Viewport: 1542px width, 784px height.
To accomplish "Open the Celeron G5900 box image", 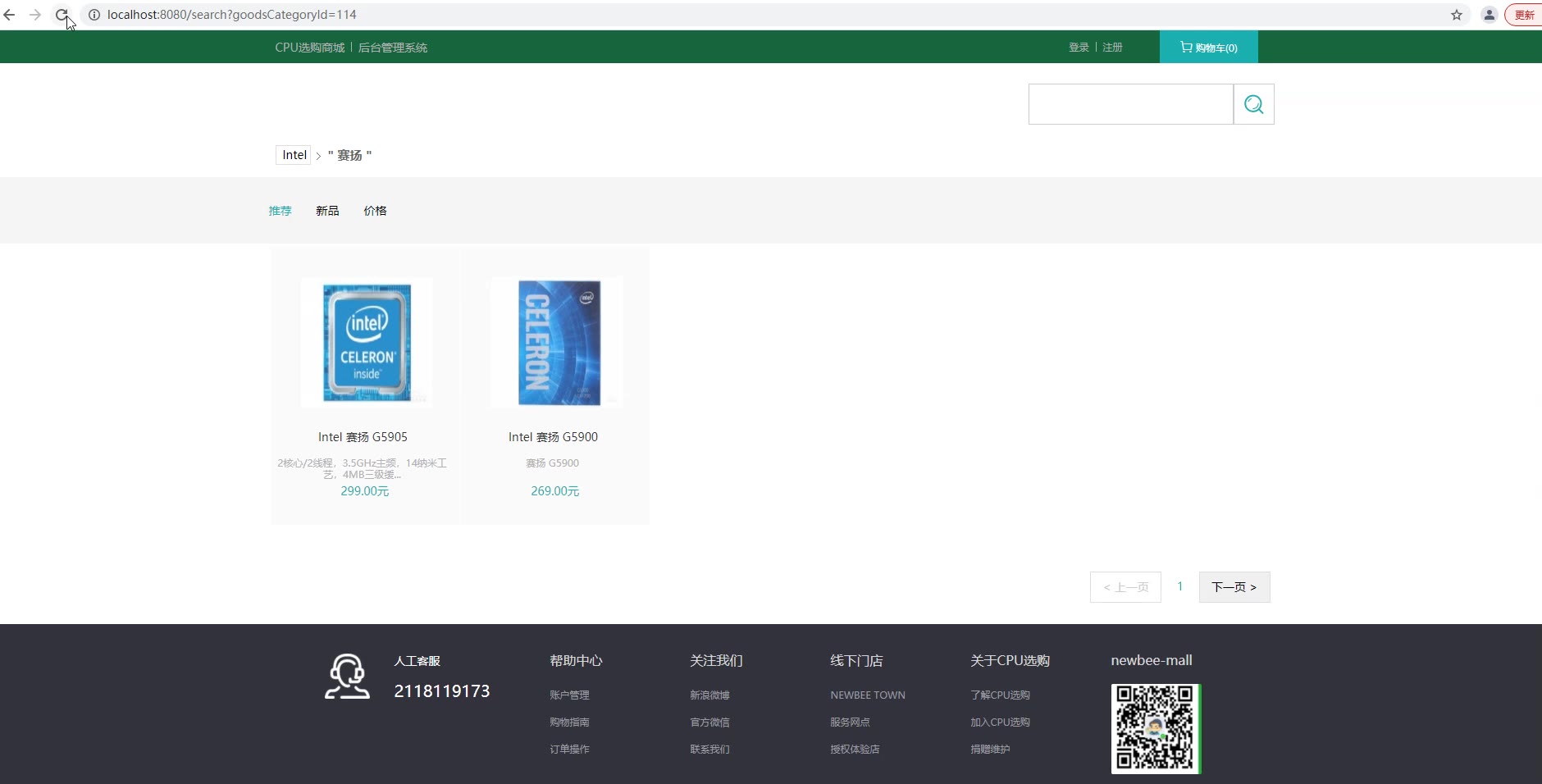I will 557,342.
